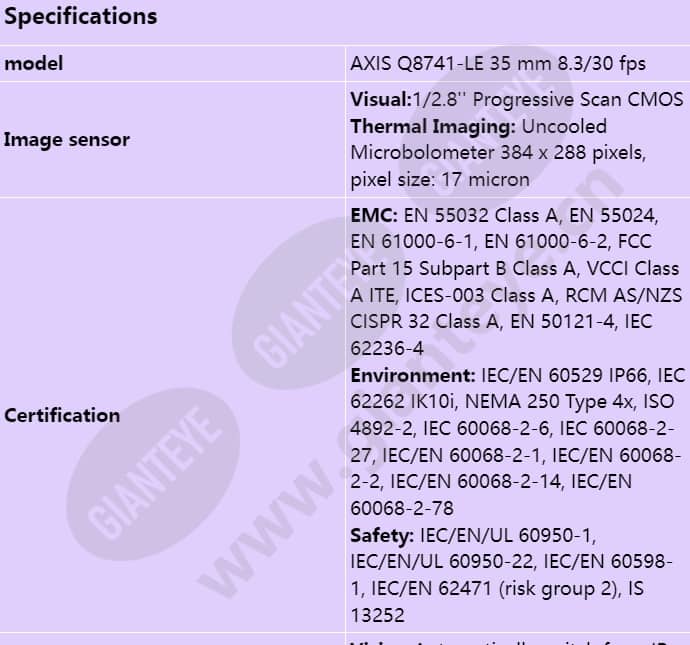Click the model row label

[34, 63]
